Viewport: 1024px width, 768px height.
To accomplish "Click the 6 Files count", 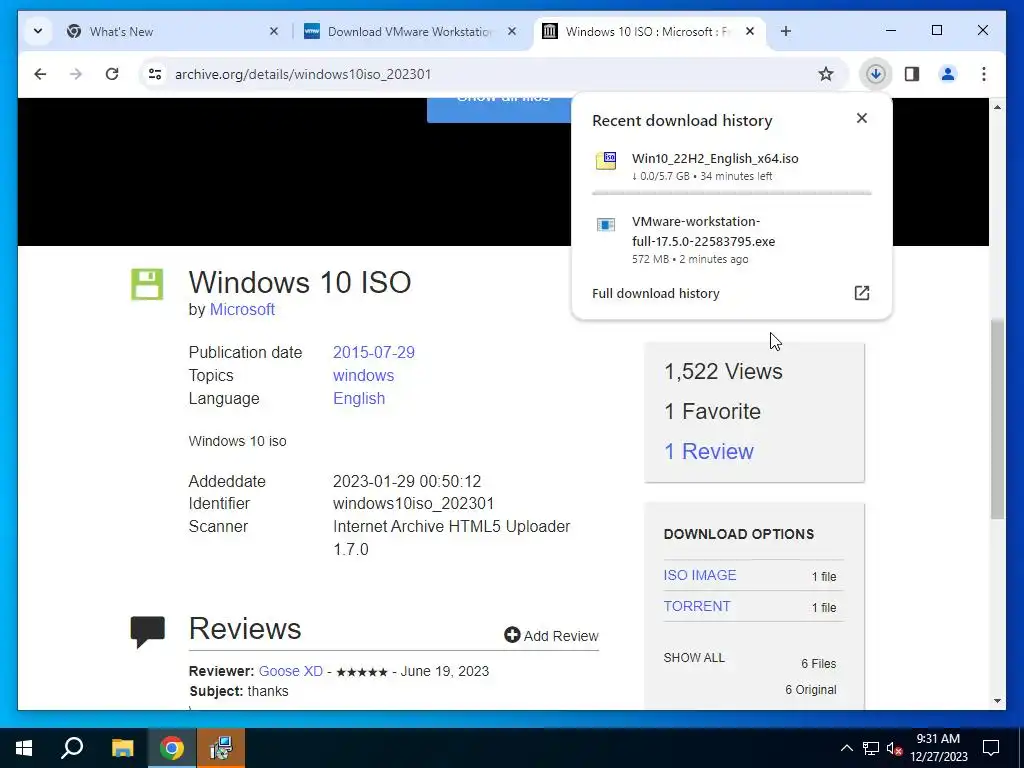I will click(x=818, y=664).
